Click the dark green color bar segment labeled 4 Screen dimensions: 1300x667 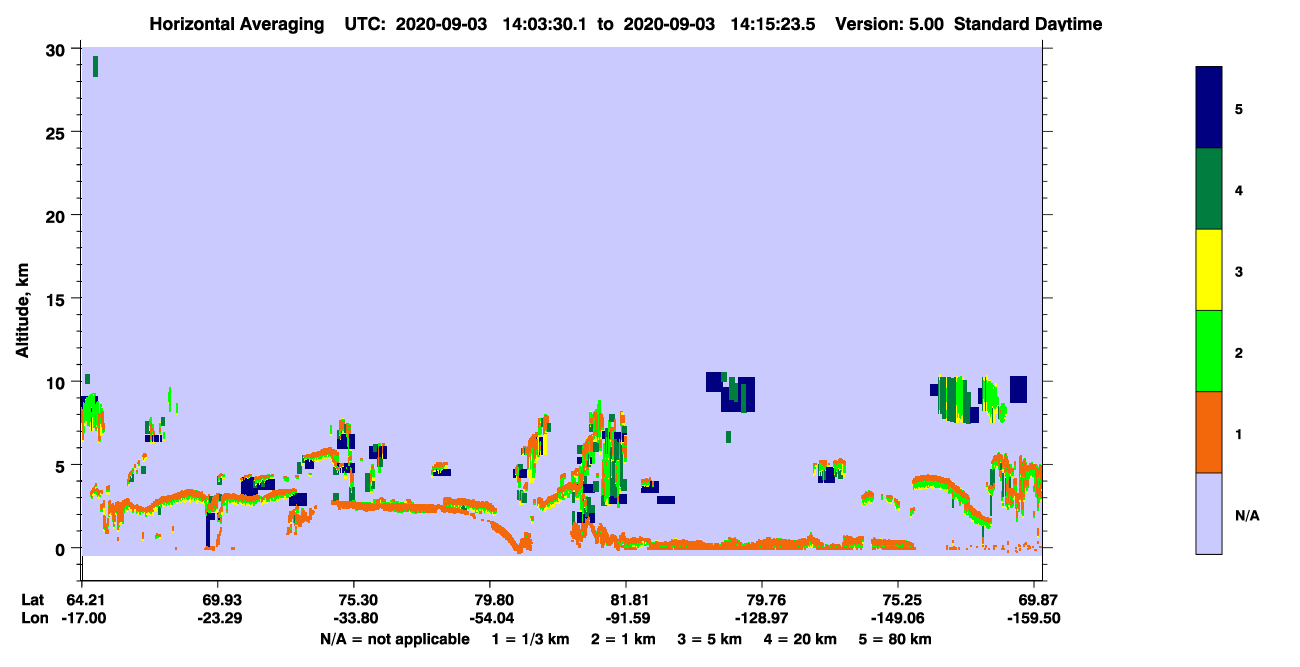(1209, 189)
